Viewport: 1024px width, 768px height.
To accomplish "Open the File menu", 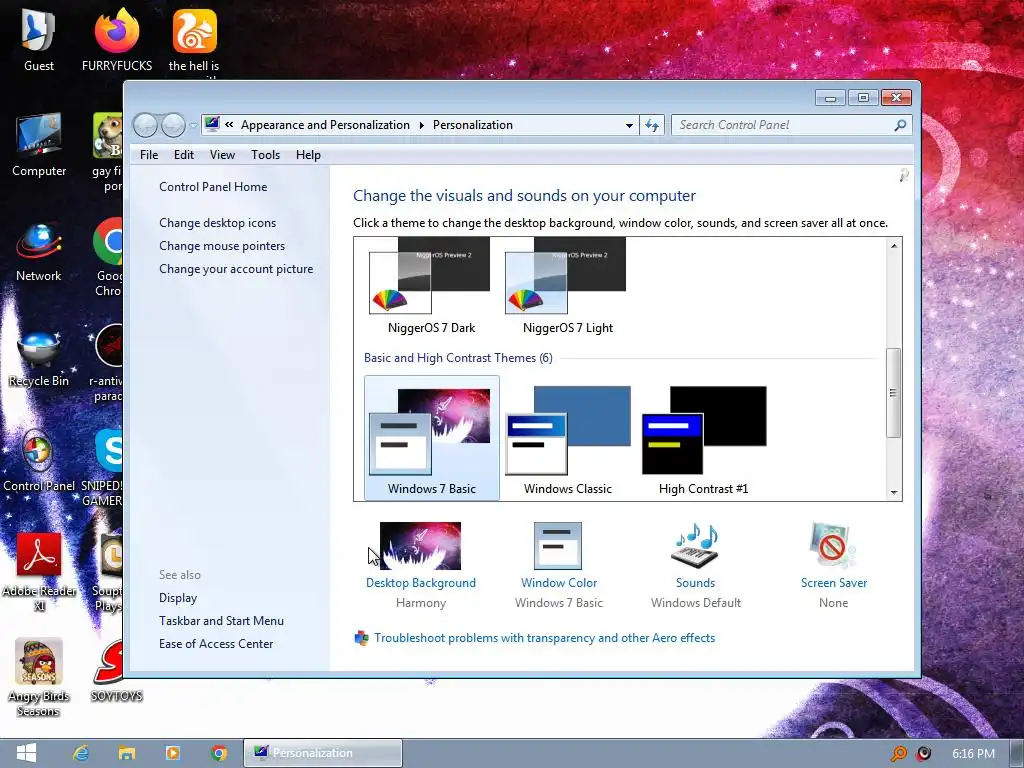I will click(149, 155).
